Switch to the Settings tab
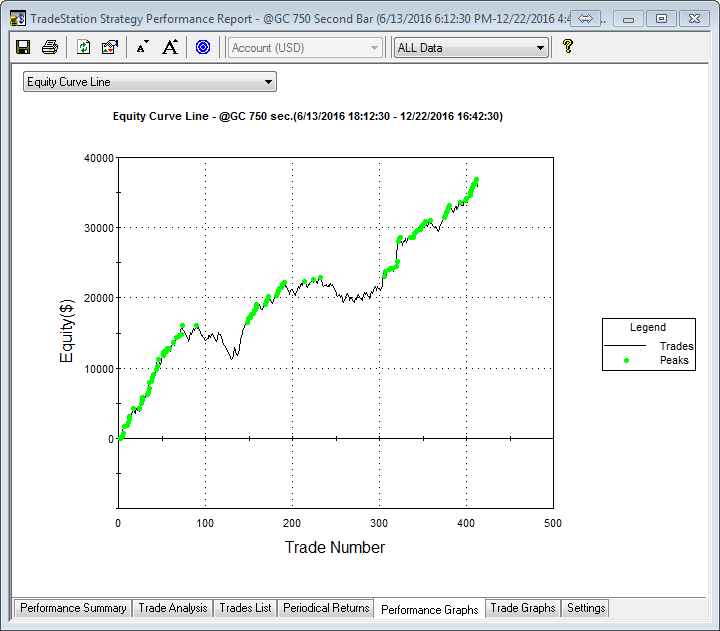Image resolution: width=720 pixels, height=631 pixels. [x=586, y=608]
